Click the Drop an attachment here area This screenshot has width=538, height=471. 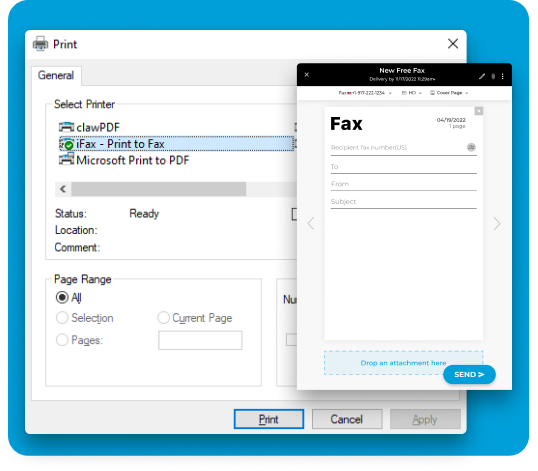tap(403, 363)
